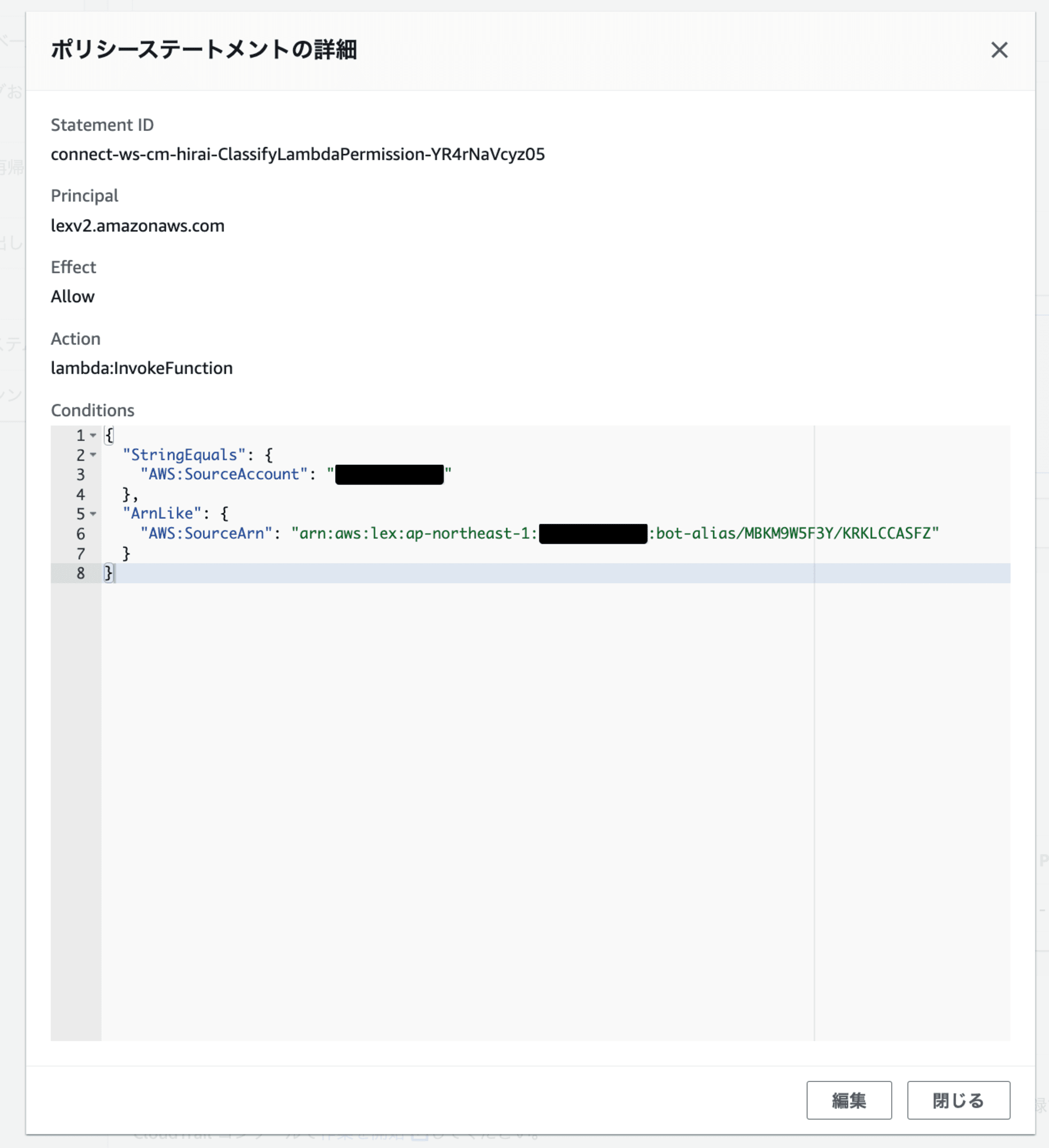Viewport: 1049px width, 1148px height.
Task: Click the "StringEquals" key in the conditions JSON
Action: pyautogui.click(x=184, y=455)
